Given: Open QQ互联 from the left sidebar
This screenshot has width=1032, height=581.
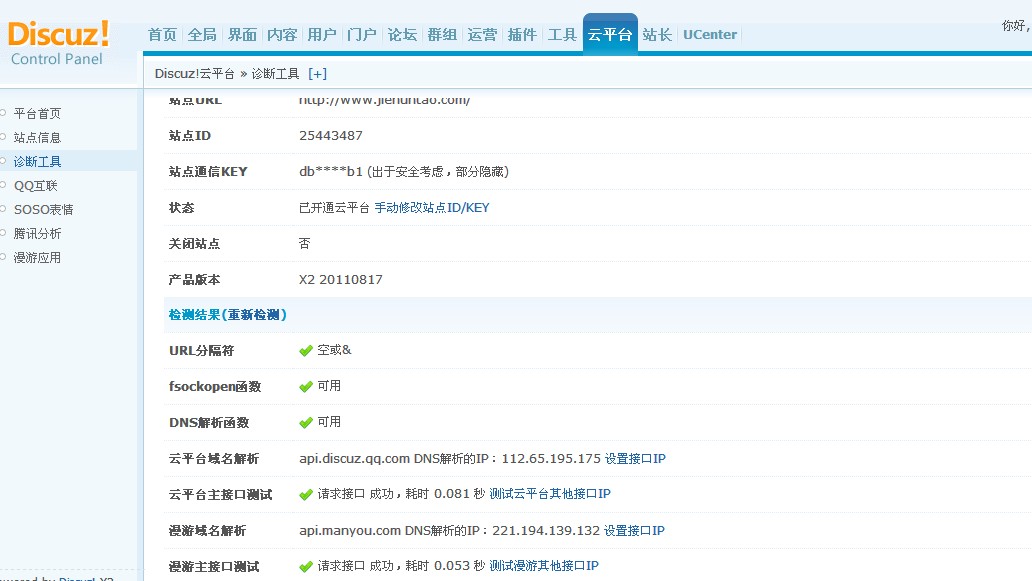Looking at the screenshot, I should click(x=36, y=186).
